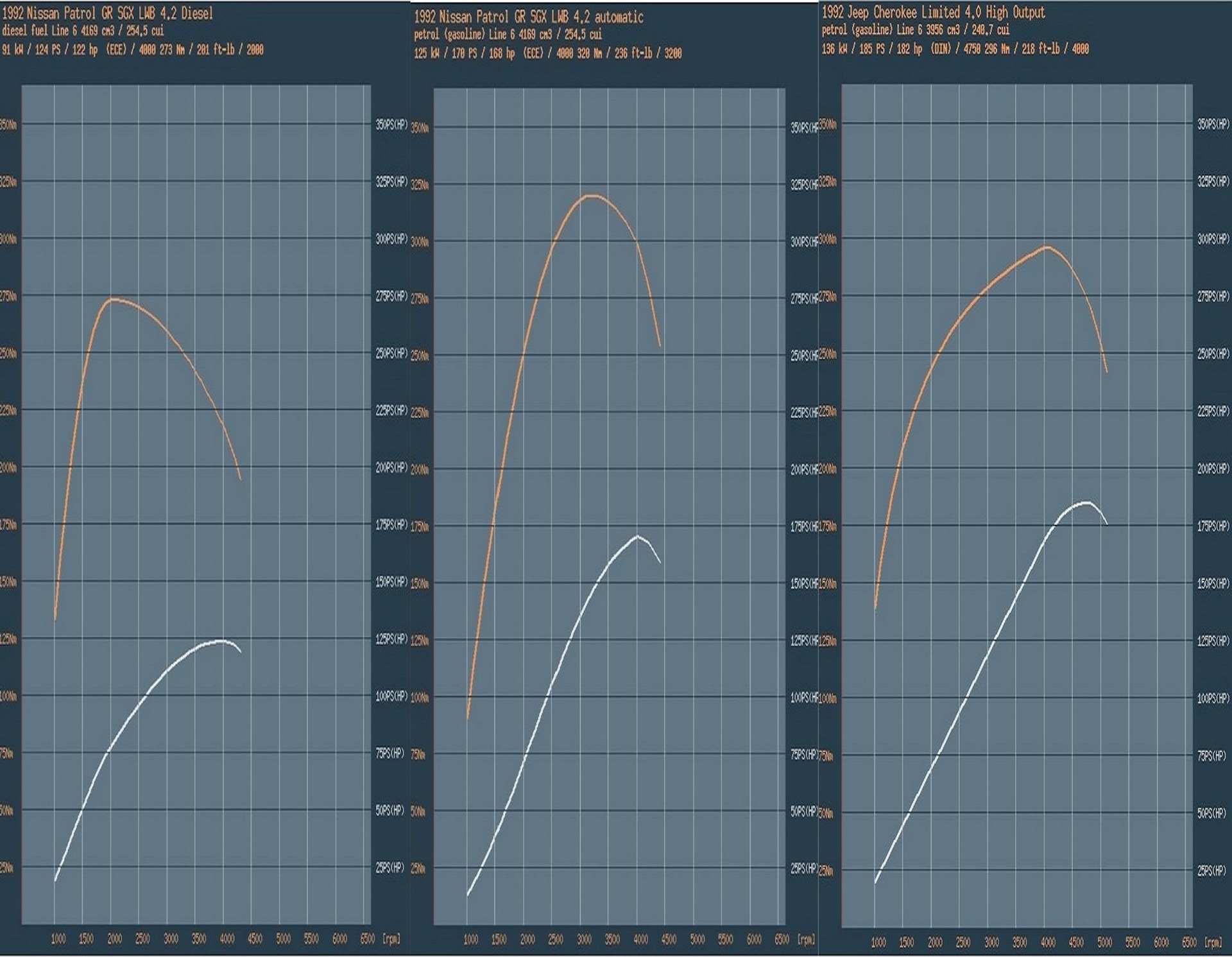
Task: Click the '1992 Nissan Patrol GR SGX LWB 4.2 Diesel' title
Action: click(107, 13)
